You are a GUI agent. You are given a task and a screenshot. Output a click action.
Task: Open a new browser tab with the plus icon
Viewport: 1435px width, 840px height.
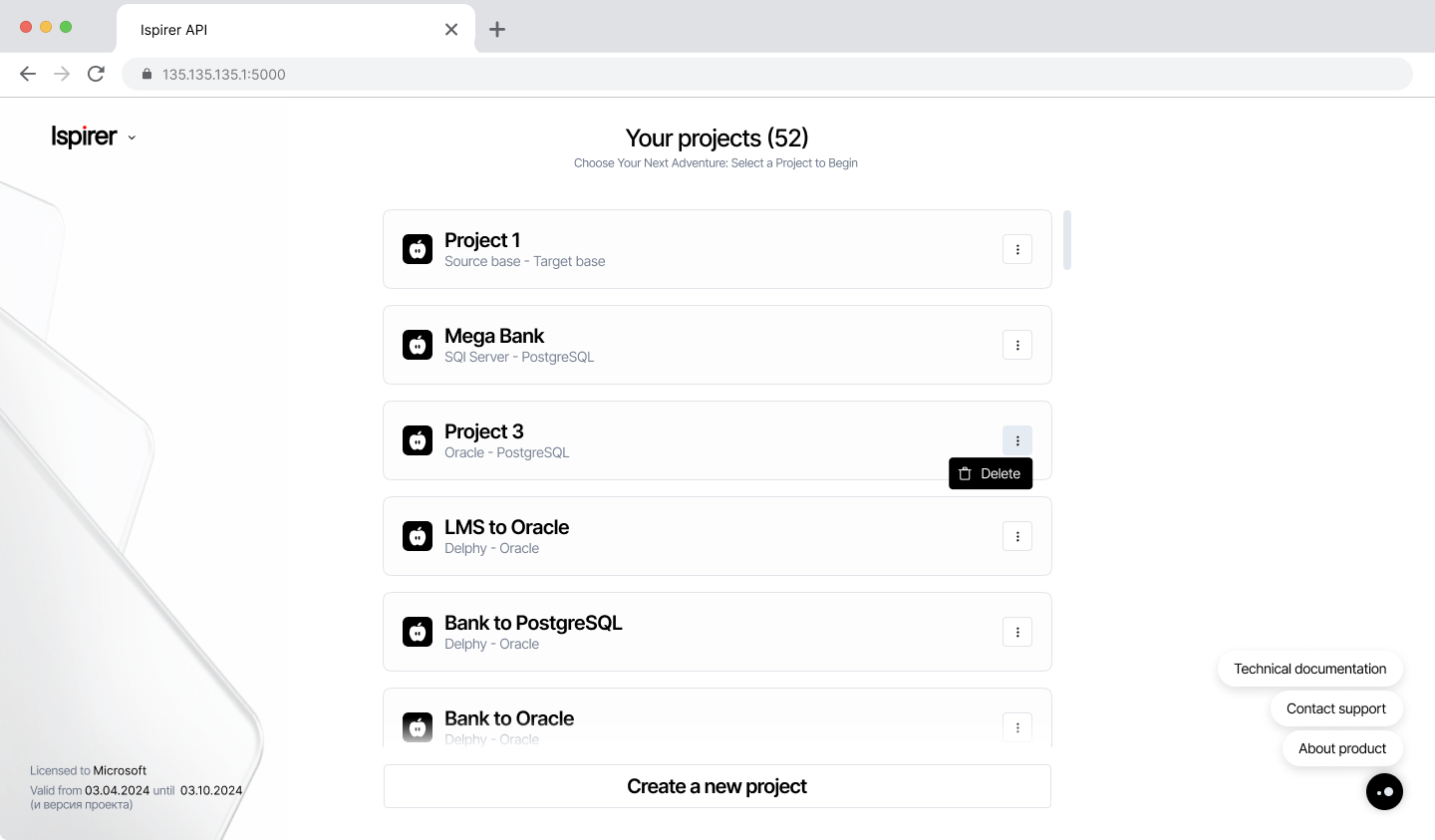(x=497, y=29)
